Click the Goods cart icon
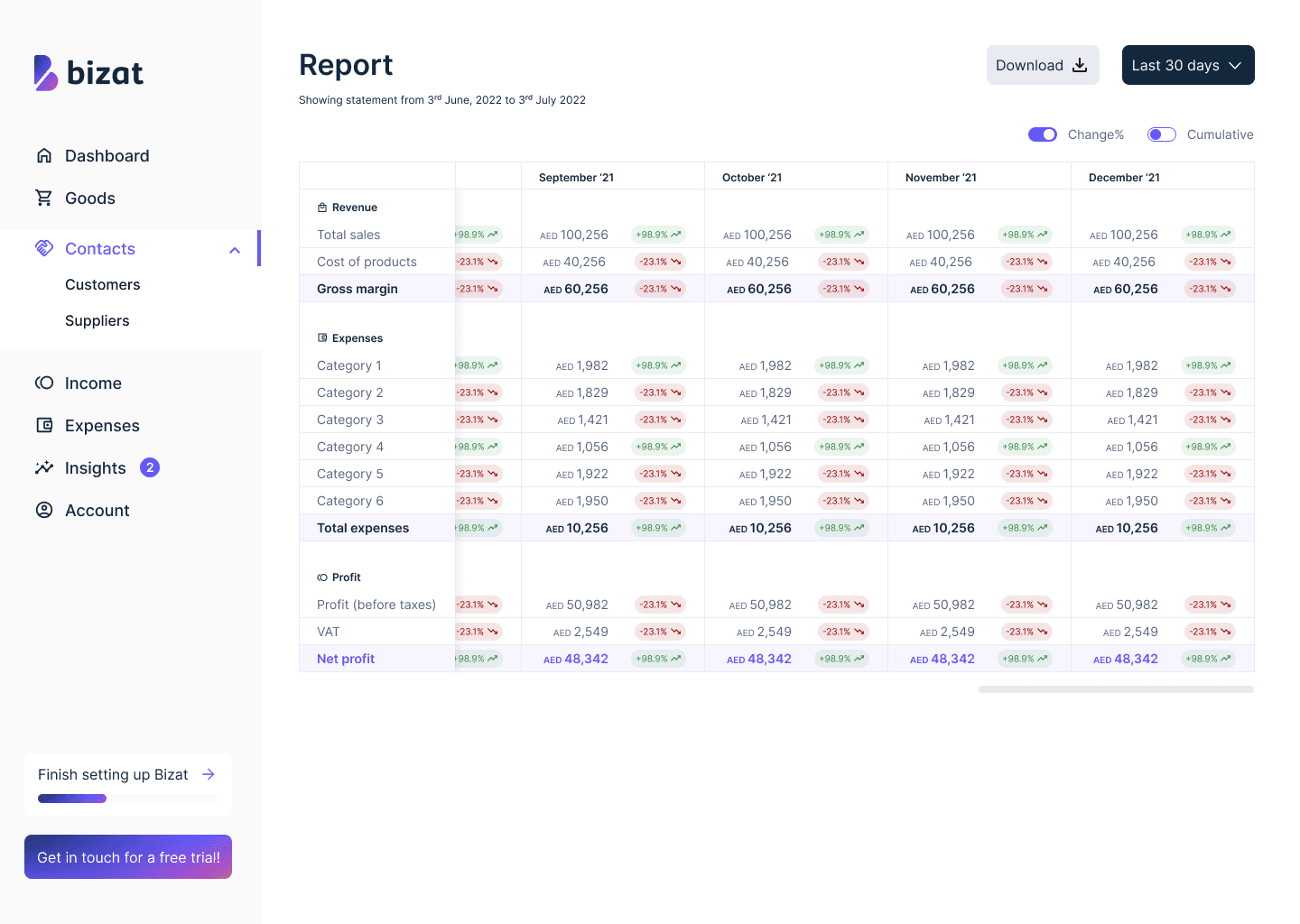The image size is (1300, 924). (43, 198)
